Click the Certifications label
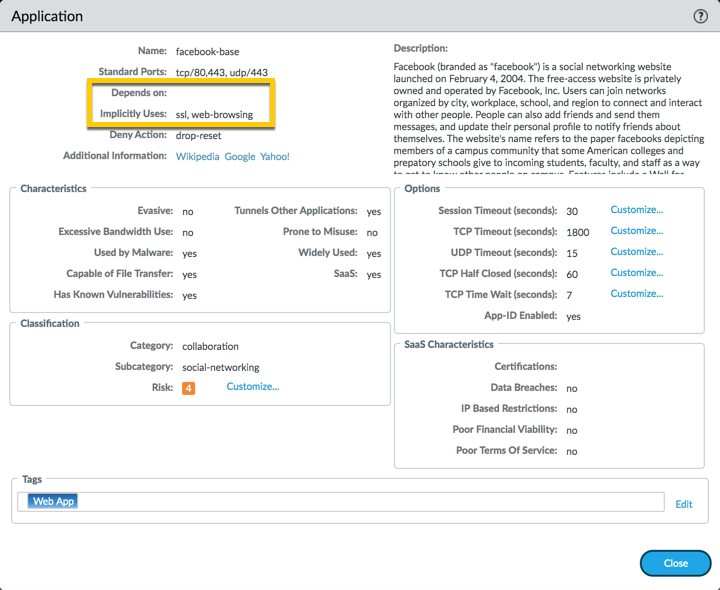Image resolution: width=720 pixels, height=590 pixels. pos(525,366)
